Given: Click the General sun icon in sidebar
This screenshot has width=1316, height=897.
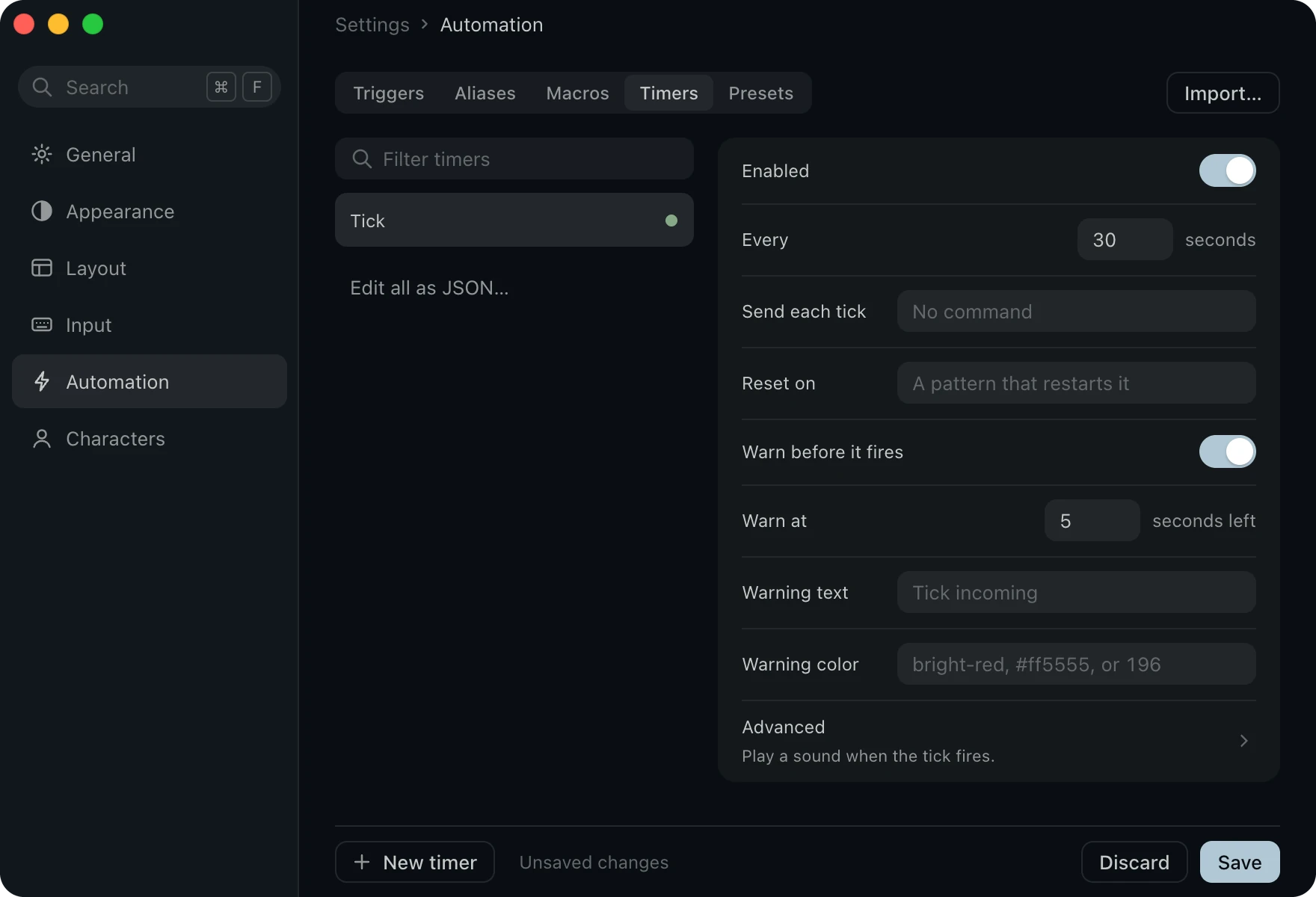Looking at the screenshot, I should click(x=42, y=155).
